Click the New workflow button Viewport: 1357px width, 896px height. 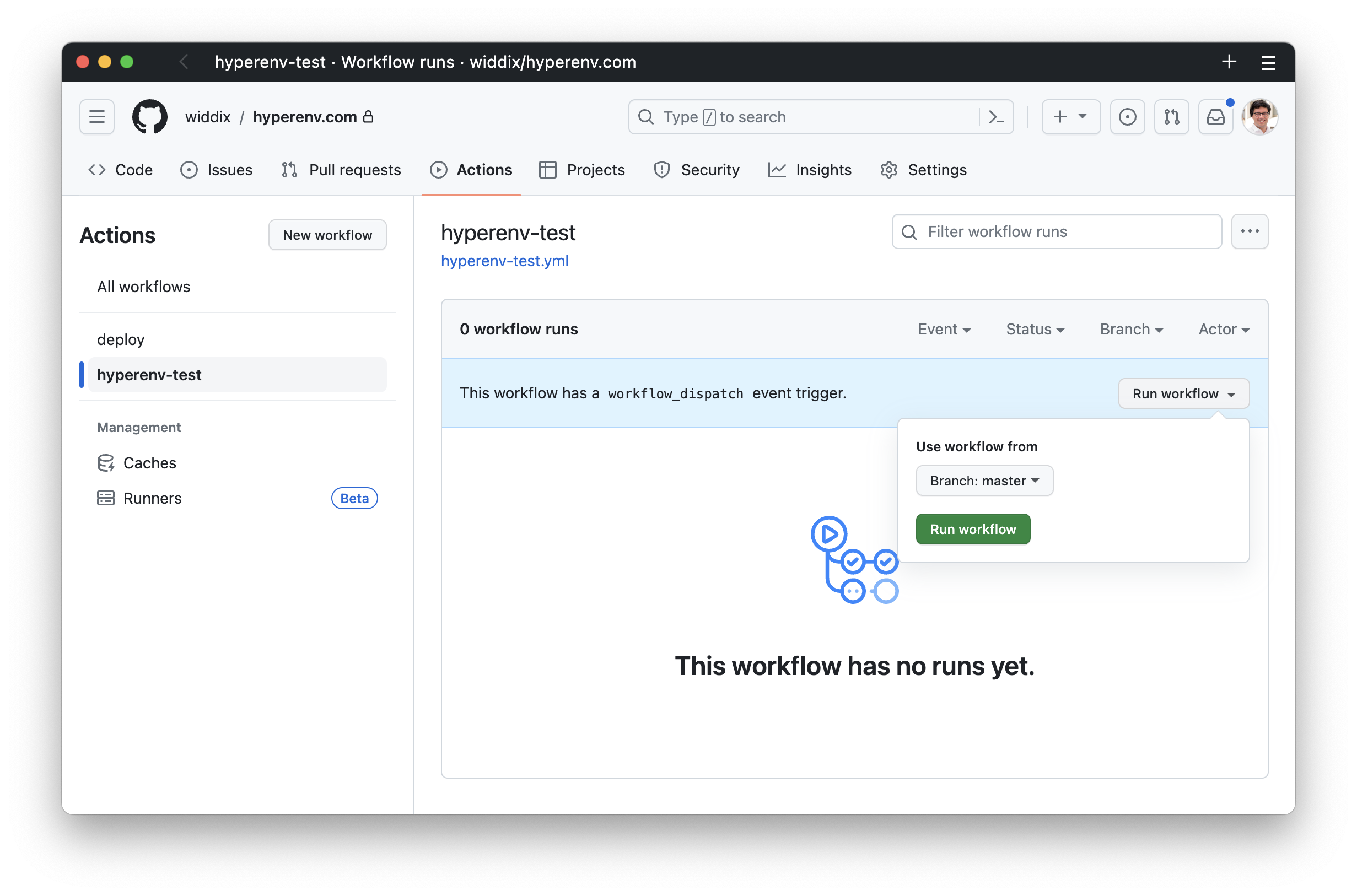(x=326, y=235)
